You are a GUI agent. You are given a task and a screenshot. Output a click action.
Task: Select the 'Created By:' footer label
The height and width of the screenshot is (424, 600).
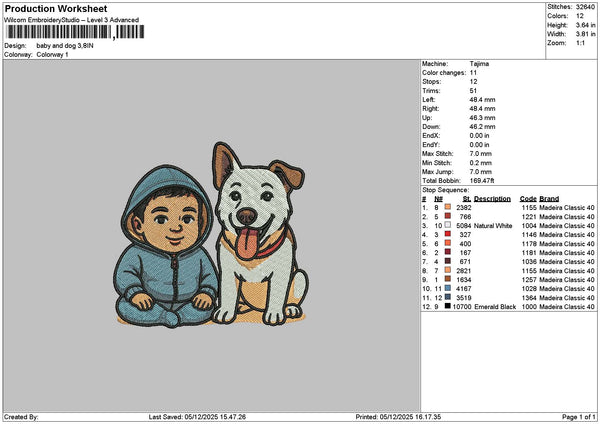click(21, 417)
